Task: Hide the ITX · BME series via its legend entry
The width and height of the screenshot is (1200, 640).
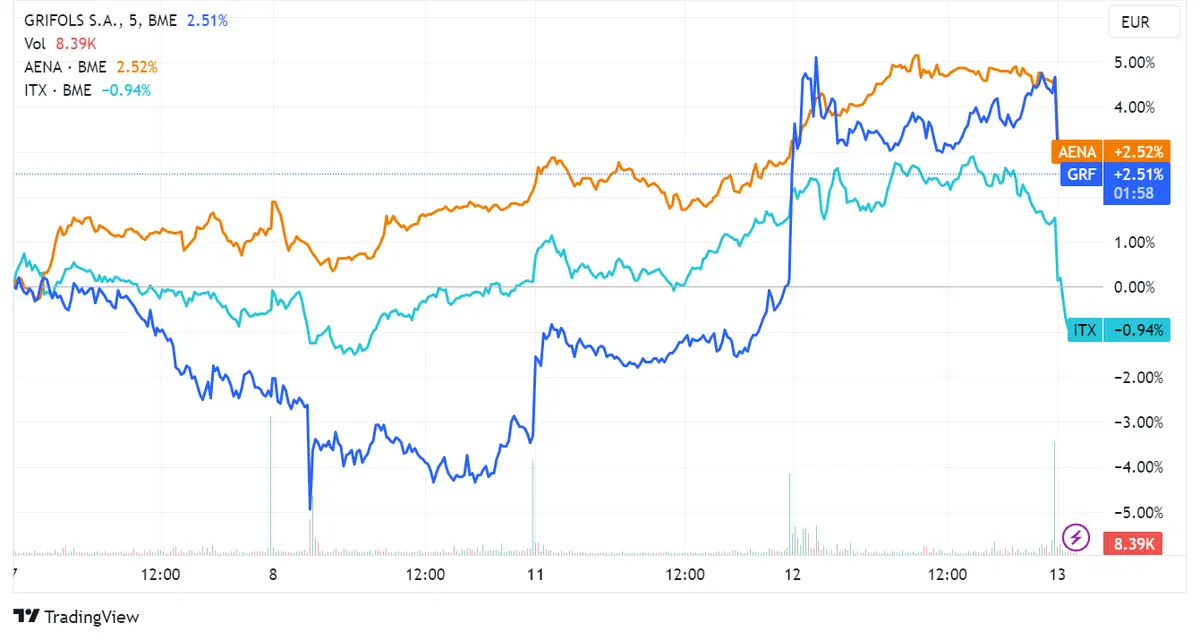Action: pyautogui.click(x=58, y=90)
